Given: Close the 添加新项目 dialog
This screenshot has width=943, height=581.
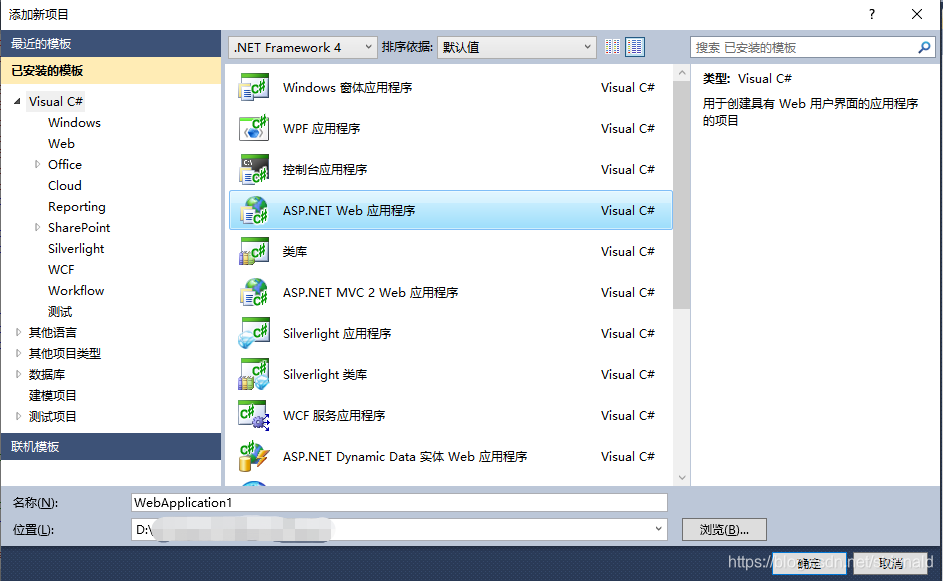Looking at the screenshot, I should (917, 14).
